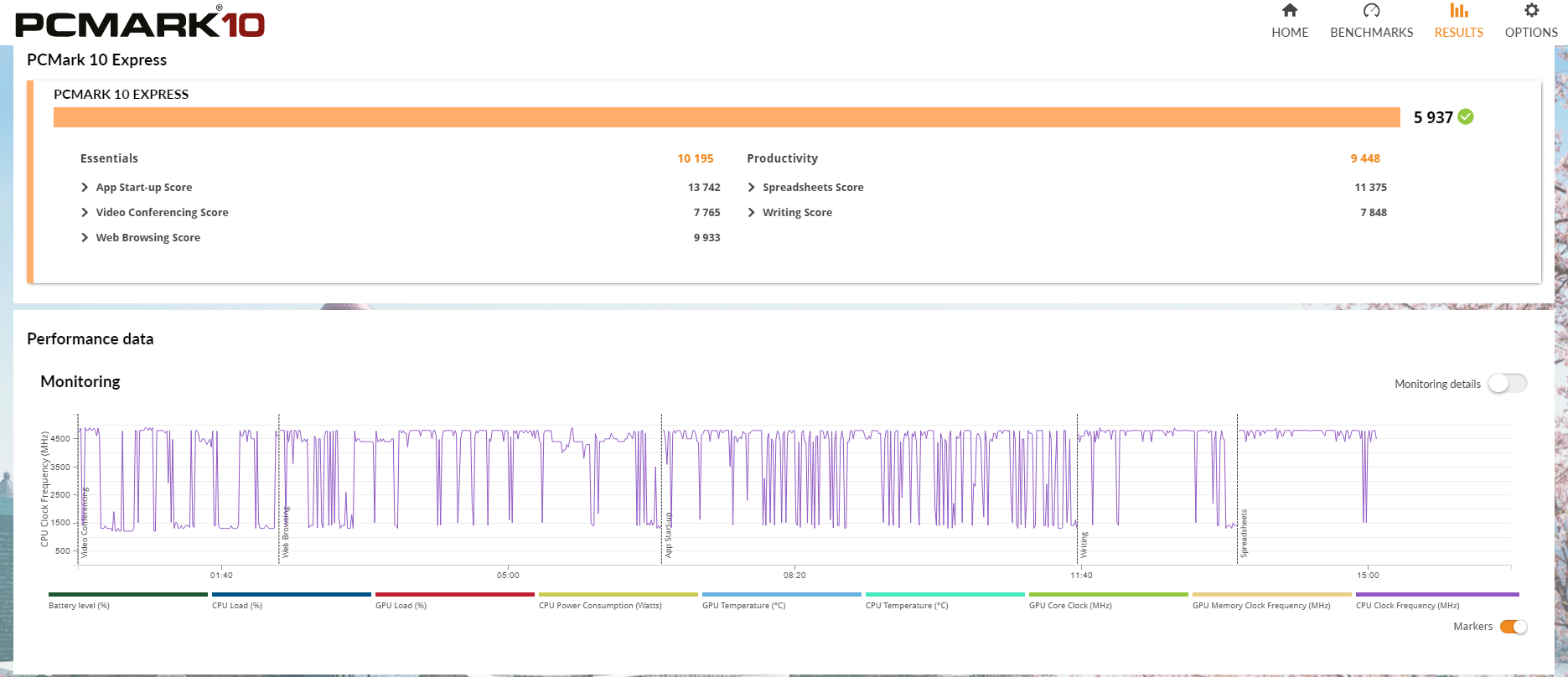
Task: Click the Video Conferencing value 7 765
Action: [706, 213]
